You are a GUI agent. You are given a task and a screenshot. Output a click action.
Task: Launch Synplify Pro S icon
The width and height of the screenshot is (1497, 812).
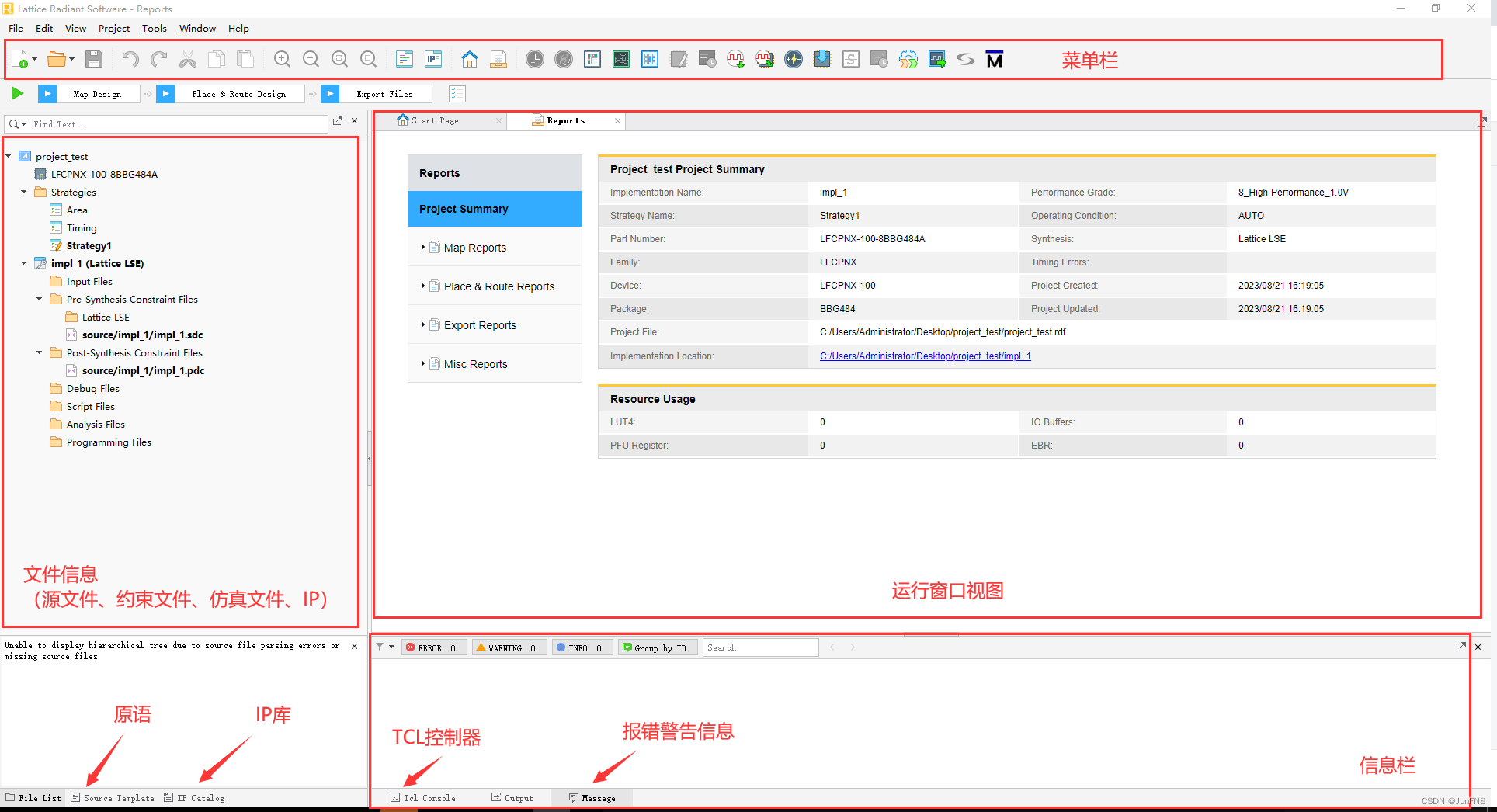[966, 59]
